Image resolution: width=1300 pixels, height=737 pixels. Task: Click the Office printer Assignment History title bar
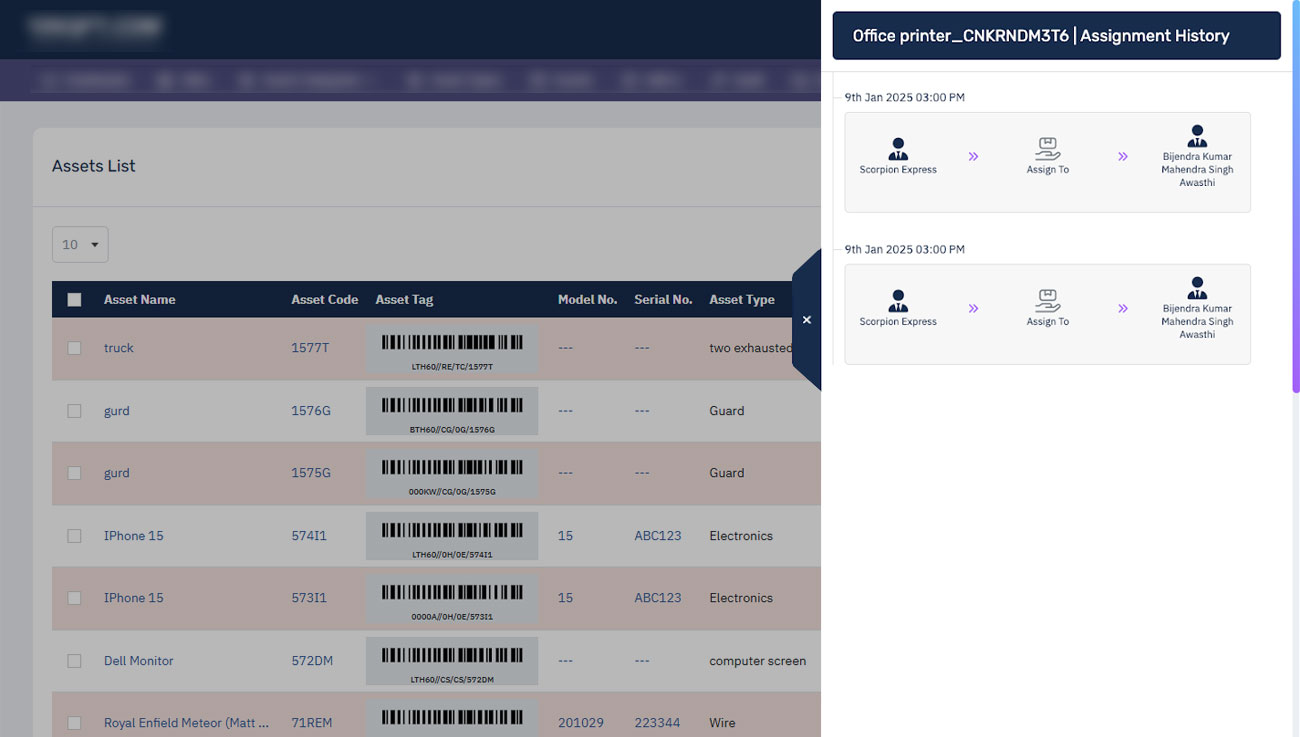[1056, 36]
